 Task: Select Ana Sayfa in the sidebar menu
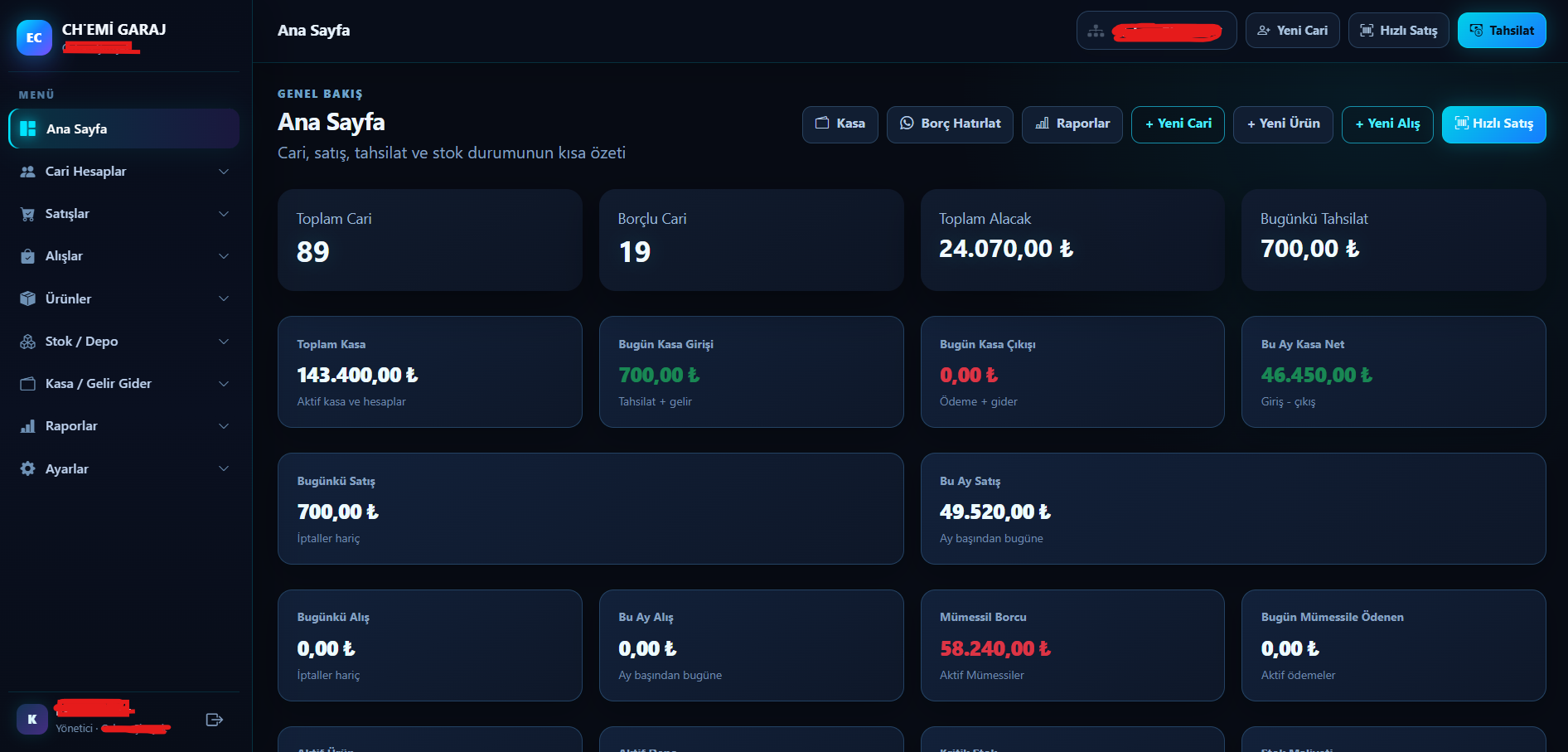tap(124, 129)
